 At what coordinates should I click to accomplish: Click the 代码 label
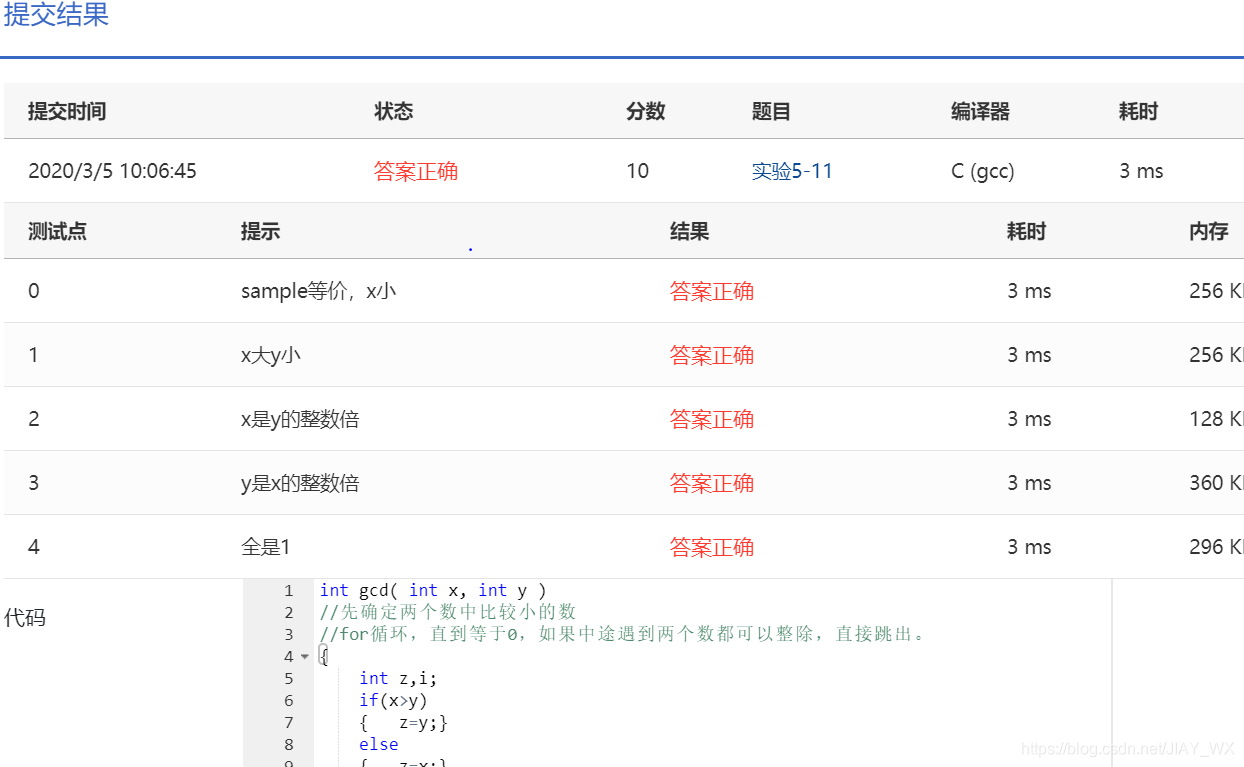25,617
